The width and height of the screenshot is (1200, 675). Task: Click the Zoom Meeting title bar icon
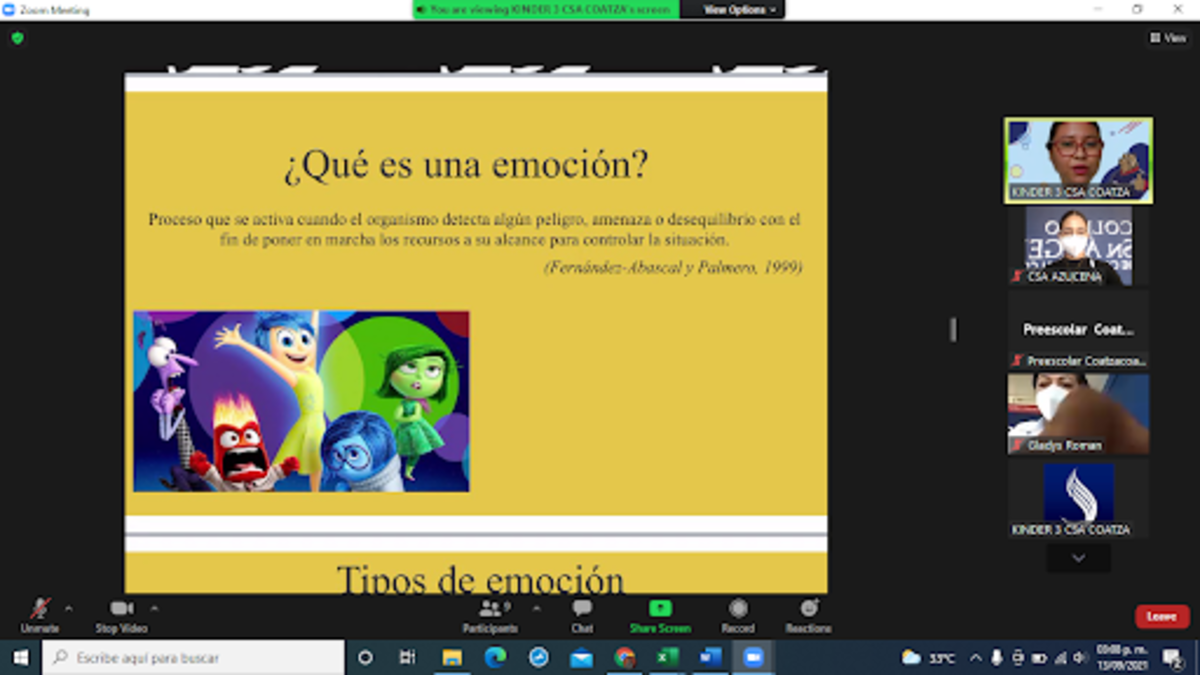(x=9, y=10)
